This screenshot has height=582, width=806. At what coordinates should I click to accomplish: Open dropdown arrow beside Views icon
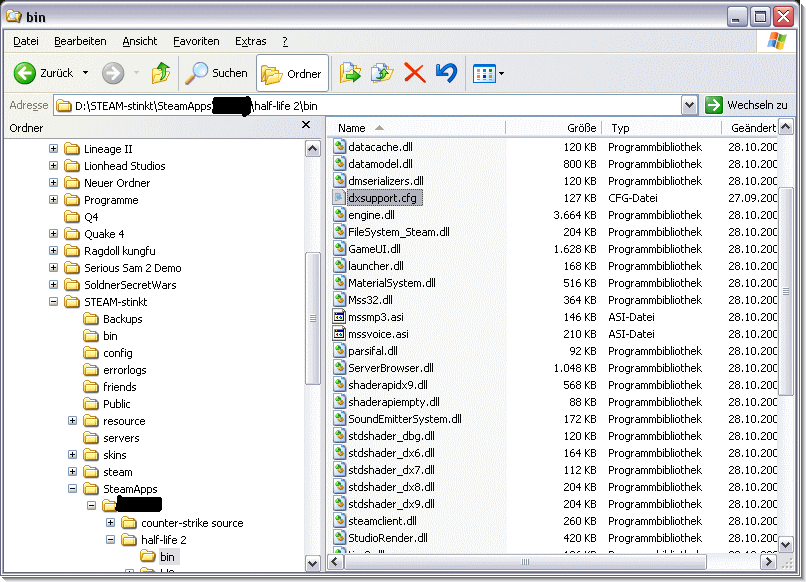point(501,74)
